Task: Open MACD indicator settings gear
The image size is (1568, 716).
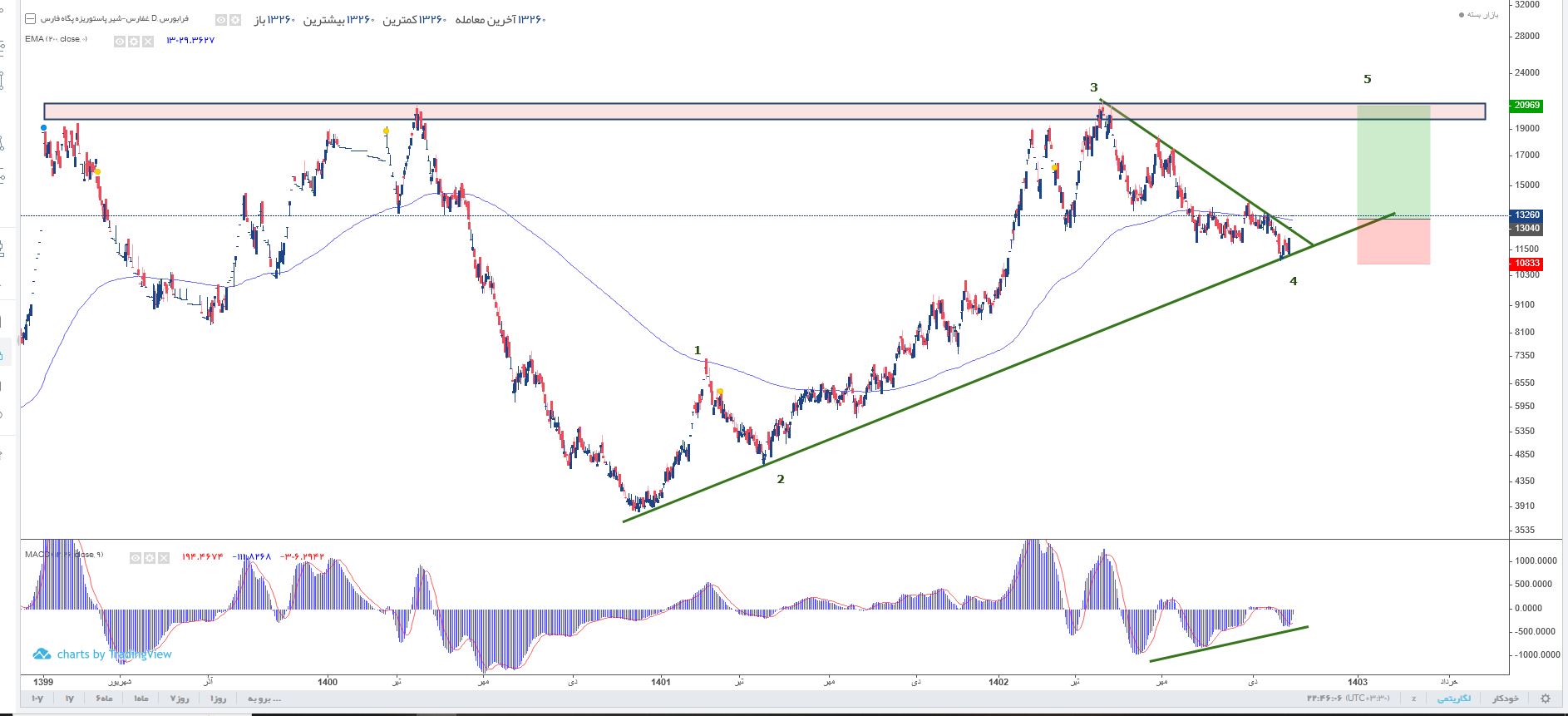Action: point(150,558)
